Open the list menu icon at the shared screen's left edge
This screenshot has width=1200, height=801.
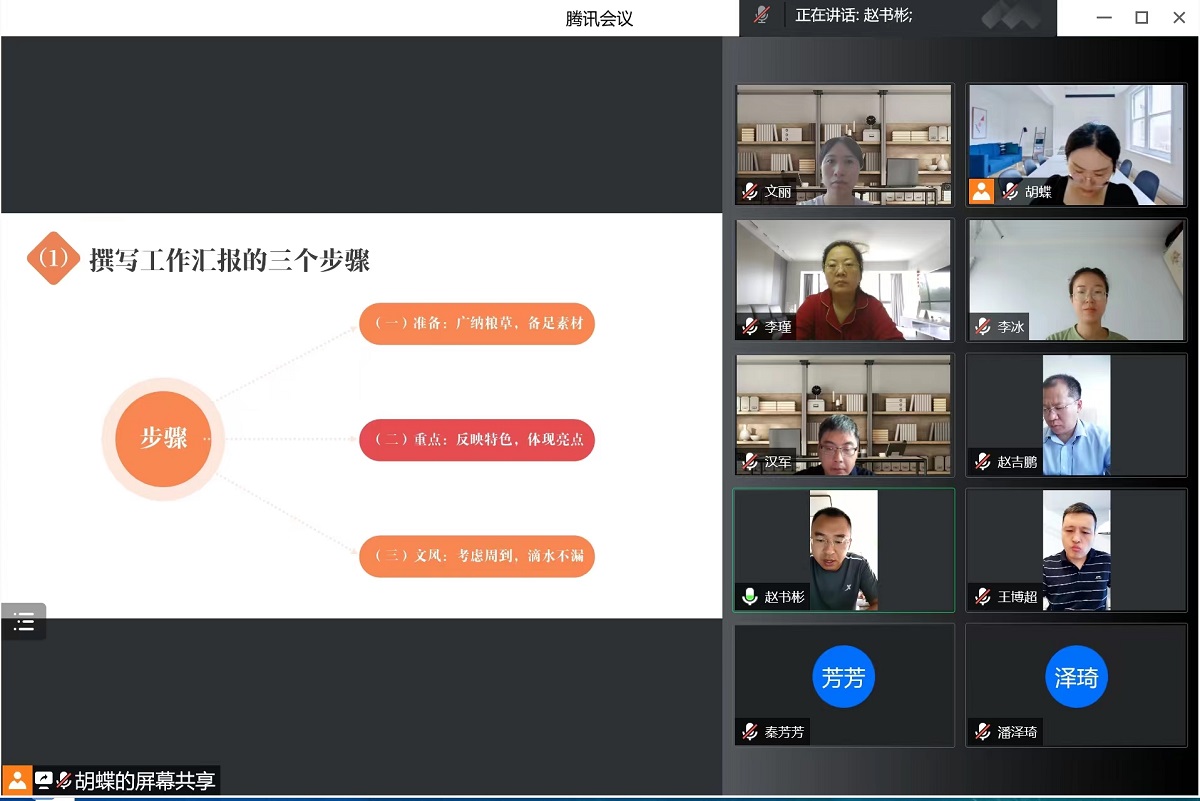(24, 622)
